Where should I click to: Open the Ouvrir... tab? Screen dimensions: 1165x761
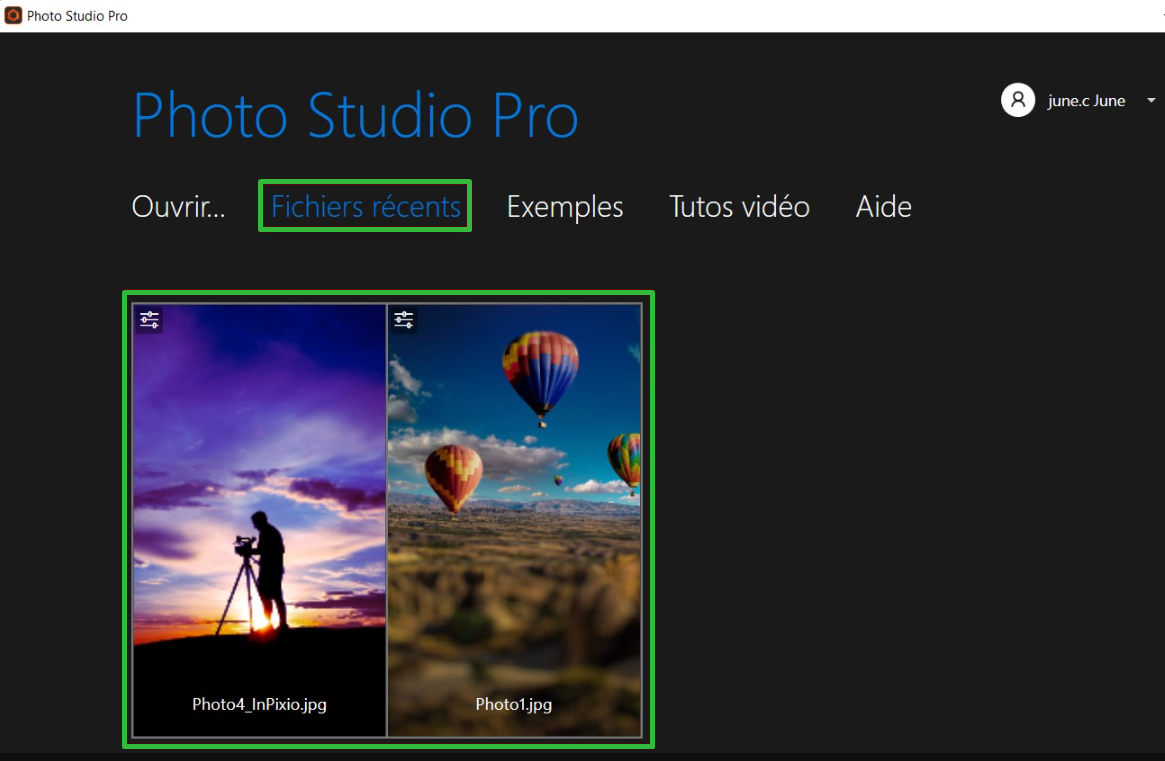178,207
